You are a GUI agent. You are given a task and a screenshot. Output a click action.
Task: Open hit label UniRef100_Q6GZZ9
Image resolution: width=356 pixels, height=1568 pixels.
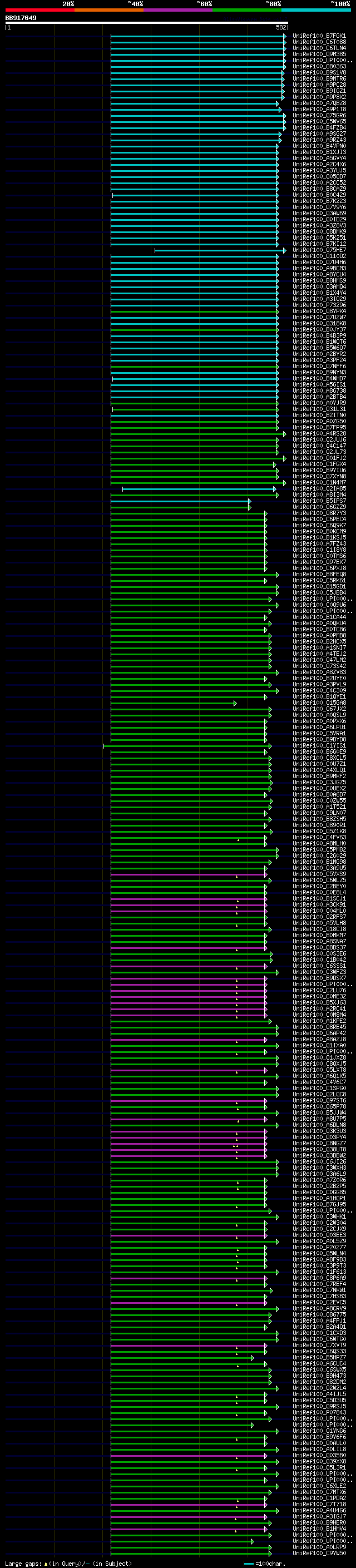319,507
